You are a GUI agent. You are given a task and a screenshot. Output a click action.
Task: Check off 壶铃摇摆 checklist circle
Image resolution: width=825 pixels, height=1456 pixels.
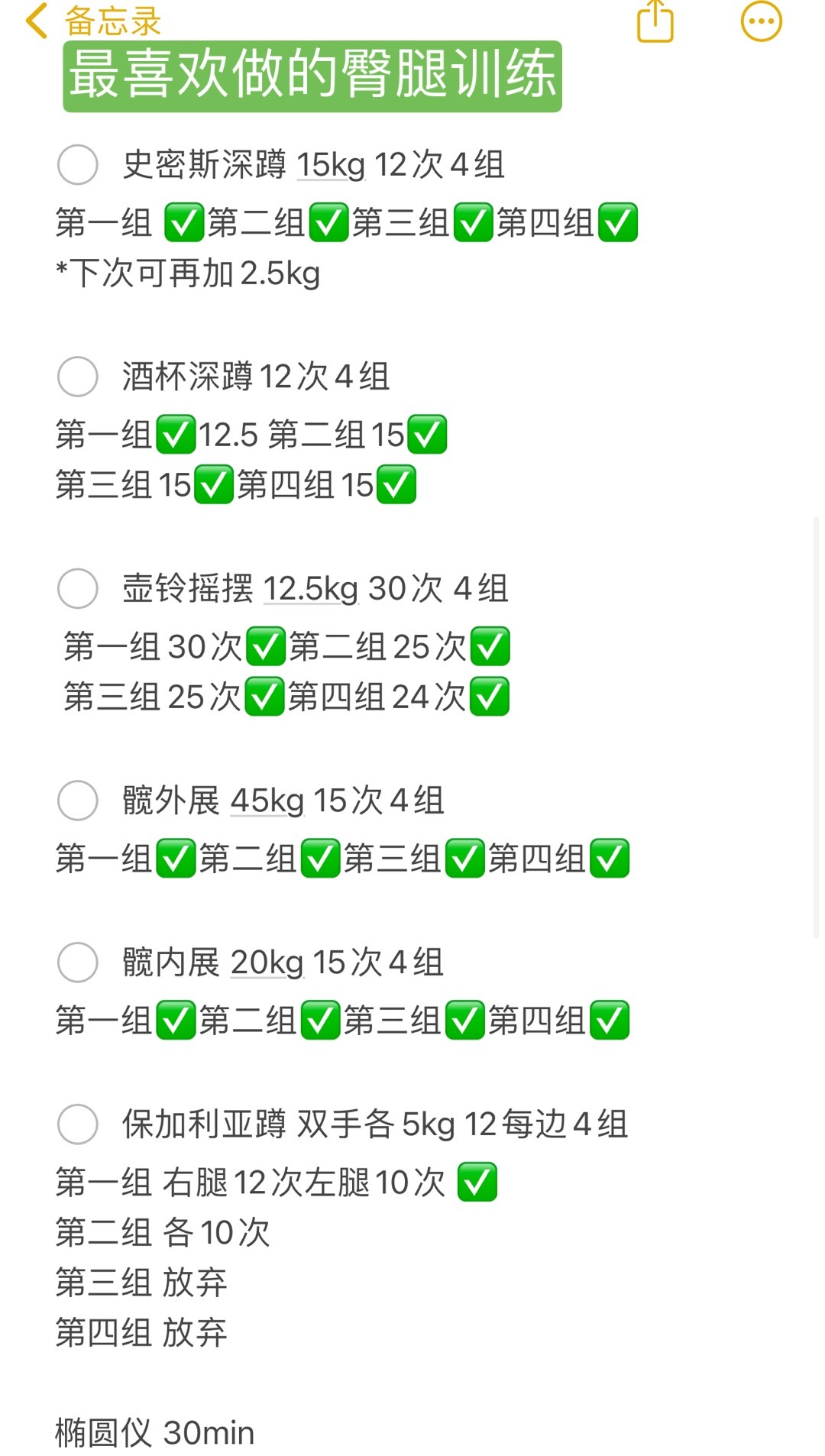point(78,588)
